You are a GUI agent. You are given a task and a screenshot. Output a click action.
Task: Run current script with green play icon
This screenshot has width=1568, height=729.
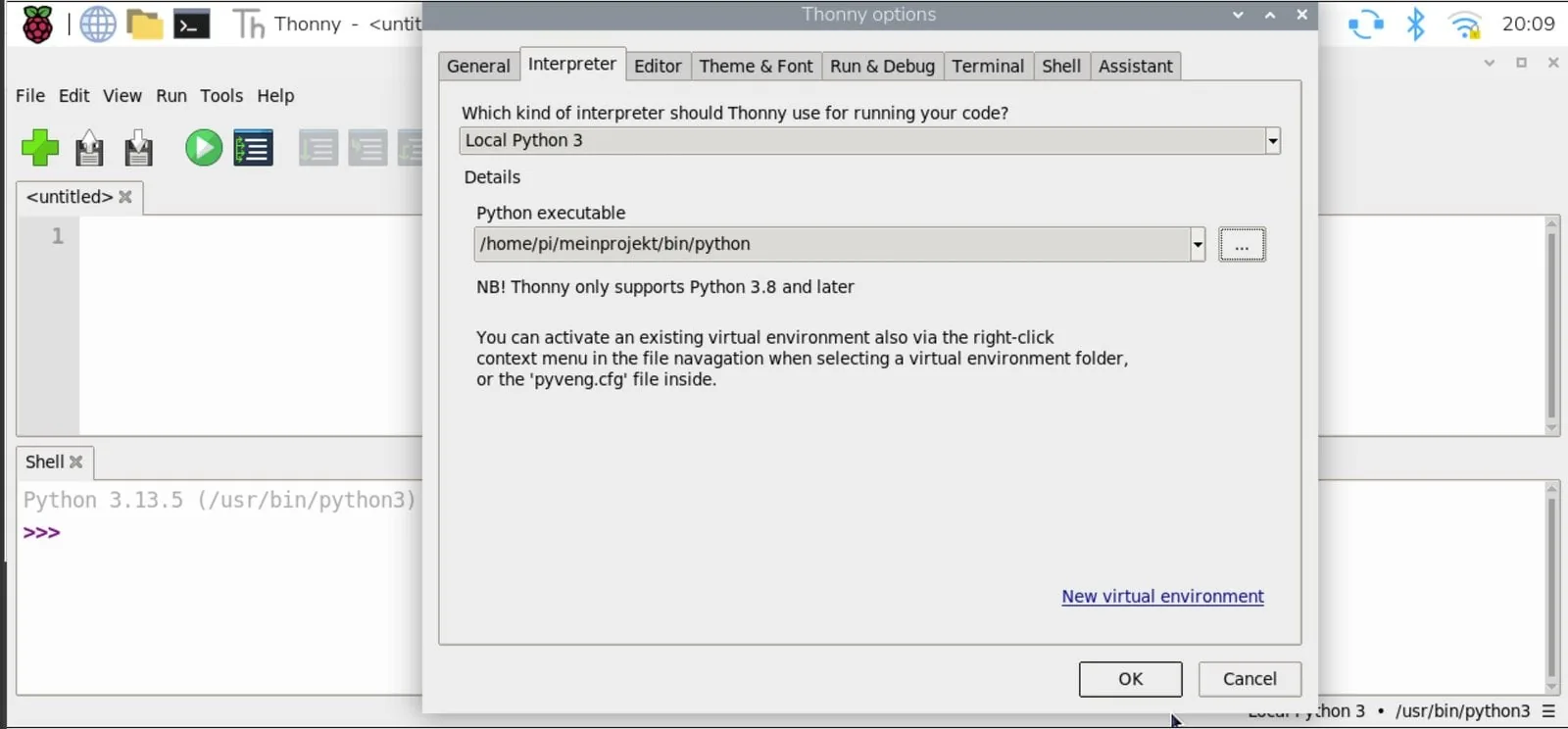pos(204,148)
